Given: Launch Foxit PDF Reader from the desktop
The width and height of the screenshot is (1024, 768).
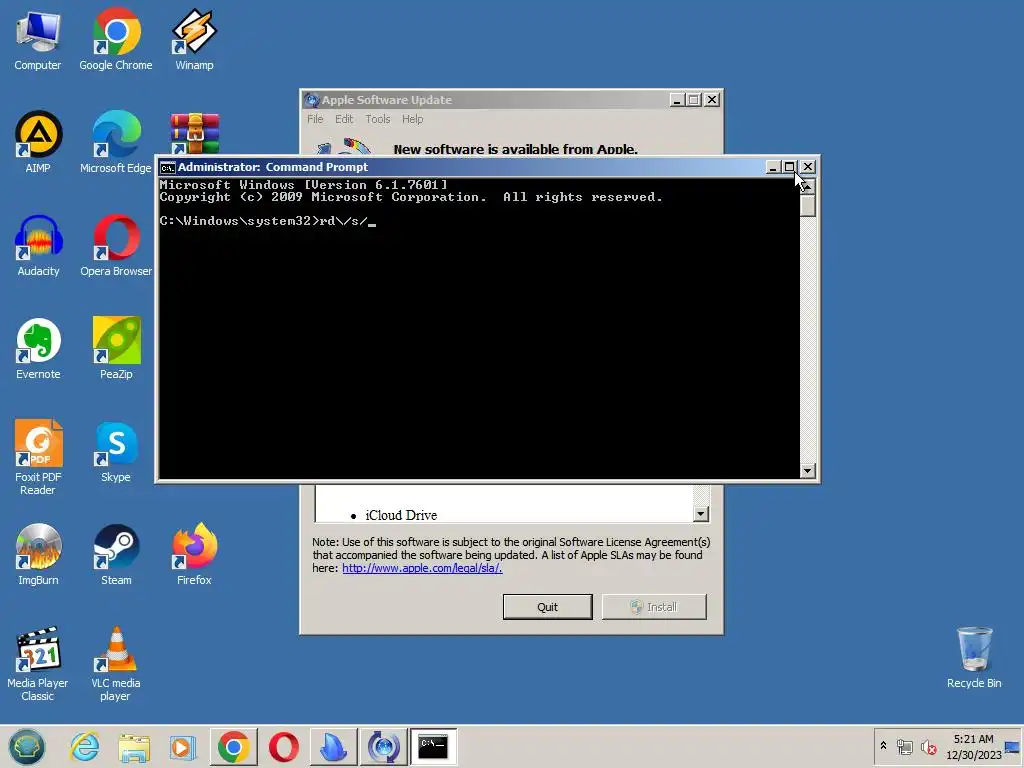Looking at the screenshot, I should (x=38, y=458).
